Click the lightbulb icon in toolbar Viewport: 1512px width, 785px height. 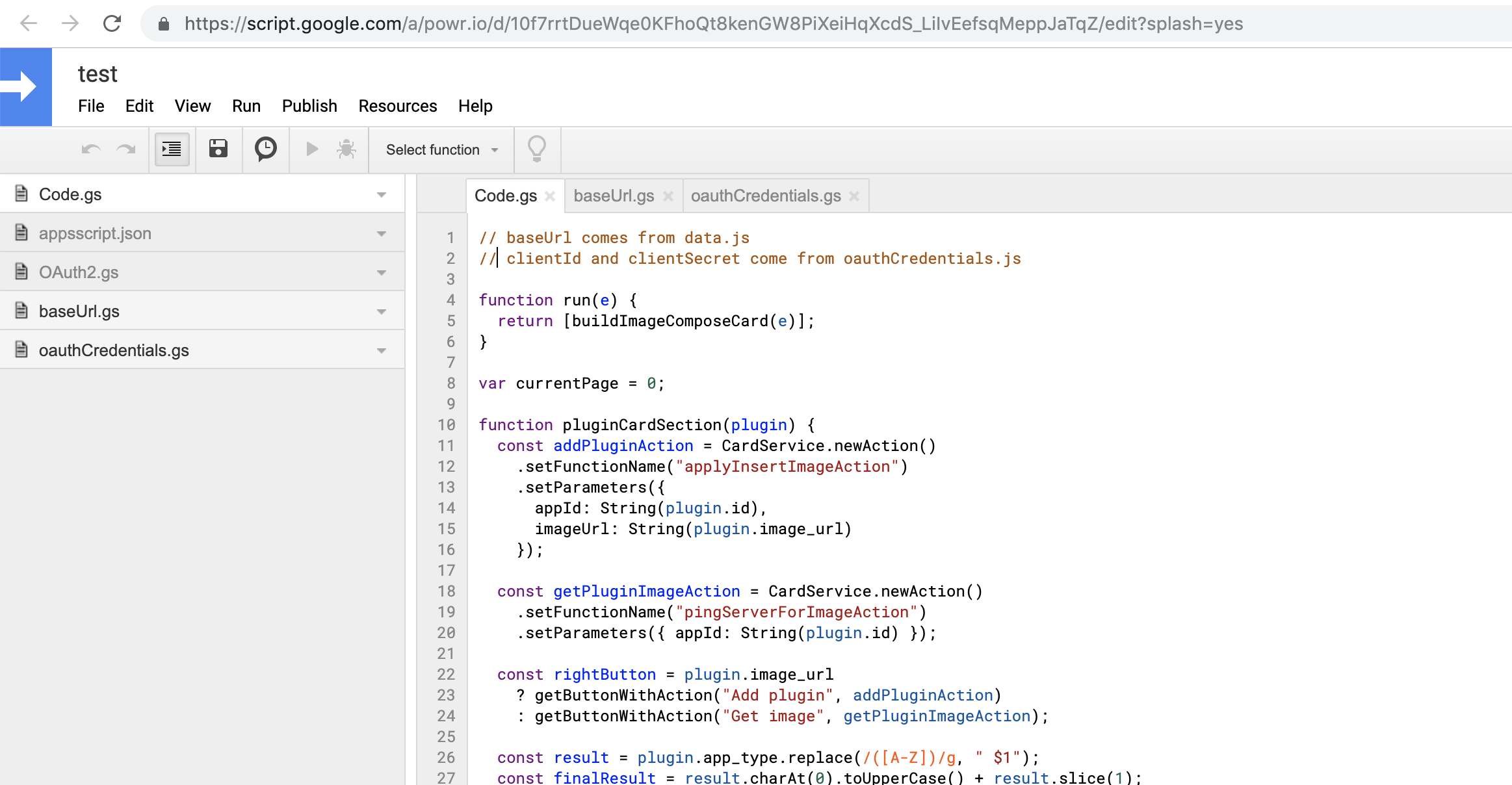[x=537, y=149]
